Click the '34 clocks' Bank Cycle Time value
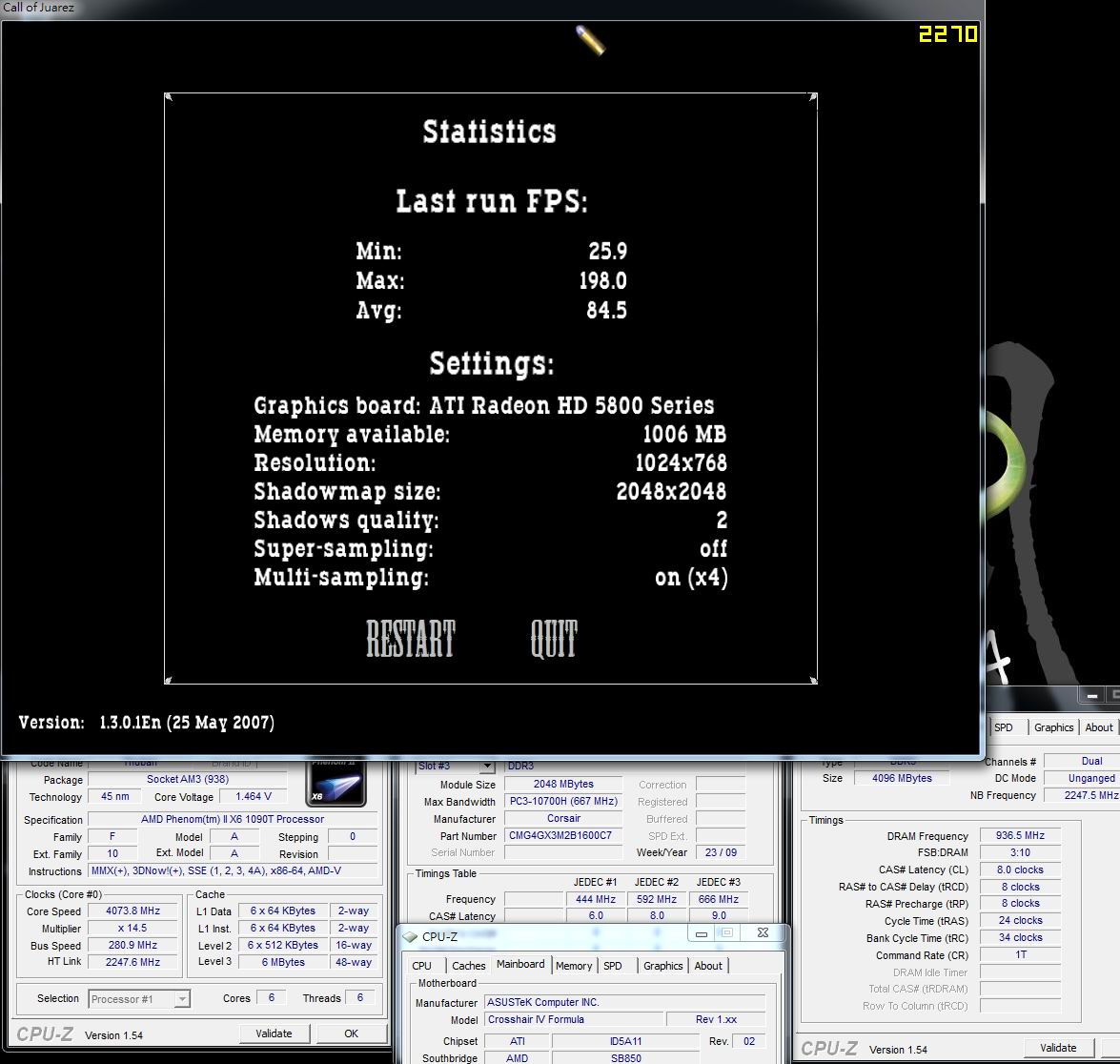Viewport: 1120px width, 1064px height. [1020, 937]
